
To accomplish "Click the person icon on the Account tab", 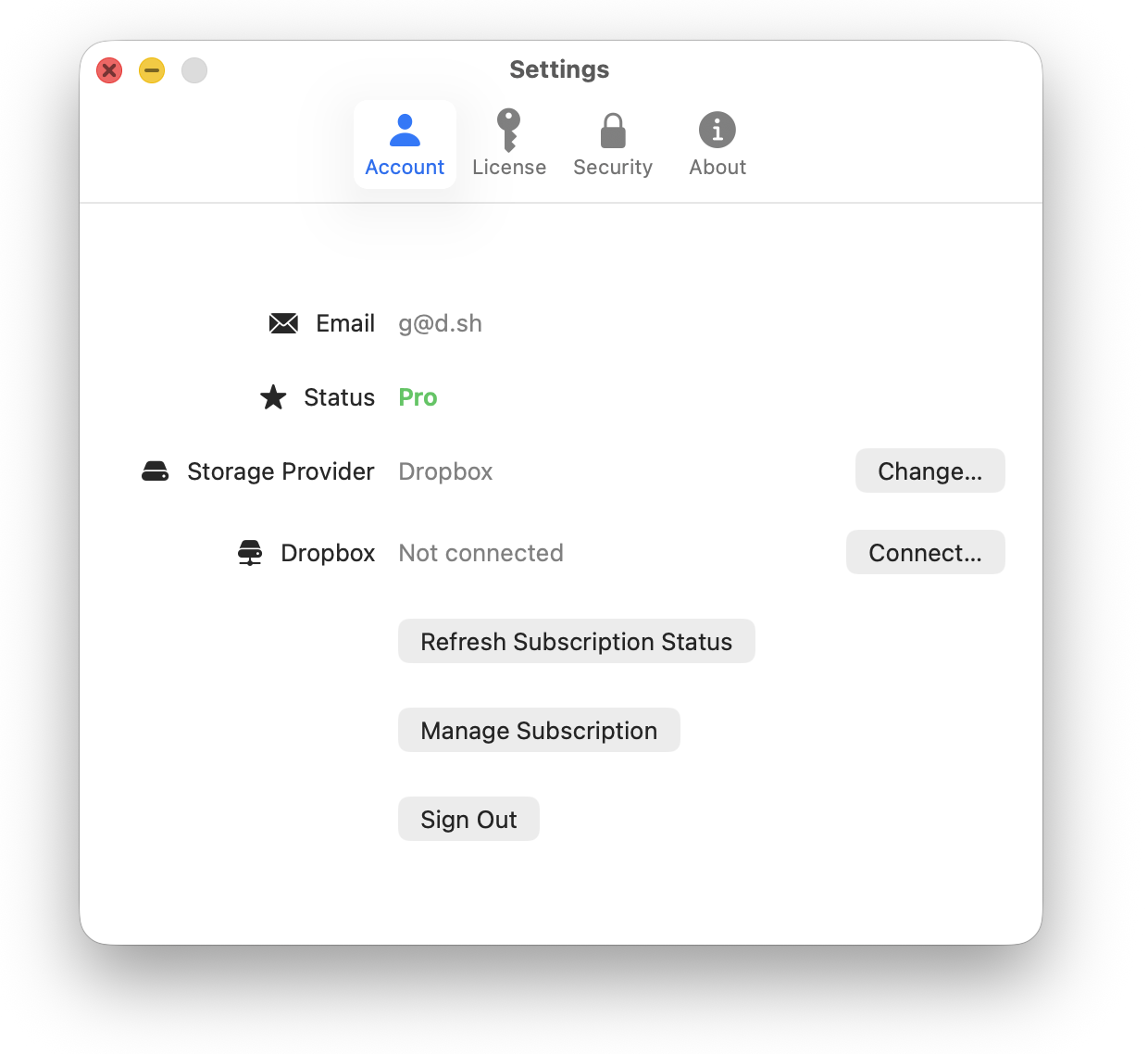I will (405, 131).
